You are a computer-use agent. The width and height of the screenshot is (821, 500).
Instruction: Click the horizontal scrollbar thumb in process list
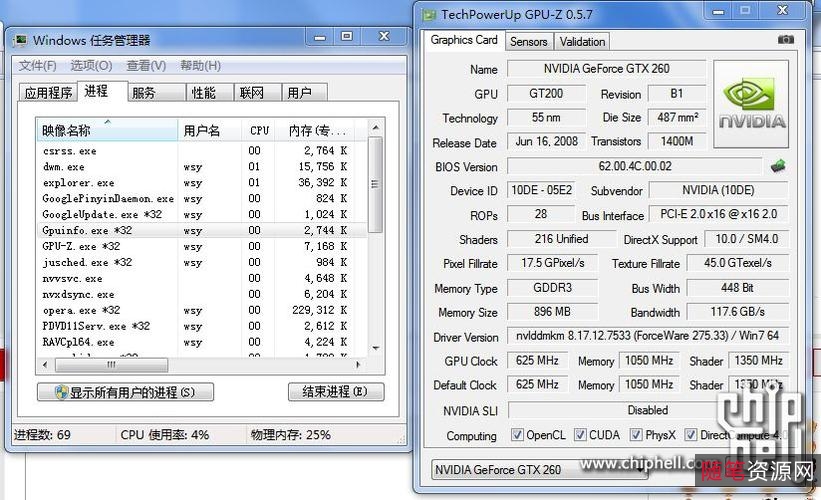[x=111, y=364]
